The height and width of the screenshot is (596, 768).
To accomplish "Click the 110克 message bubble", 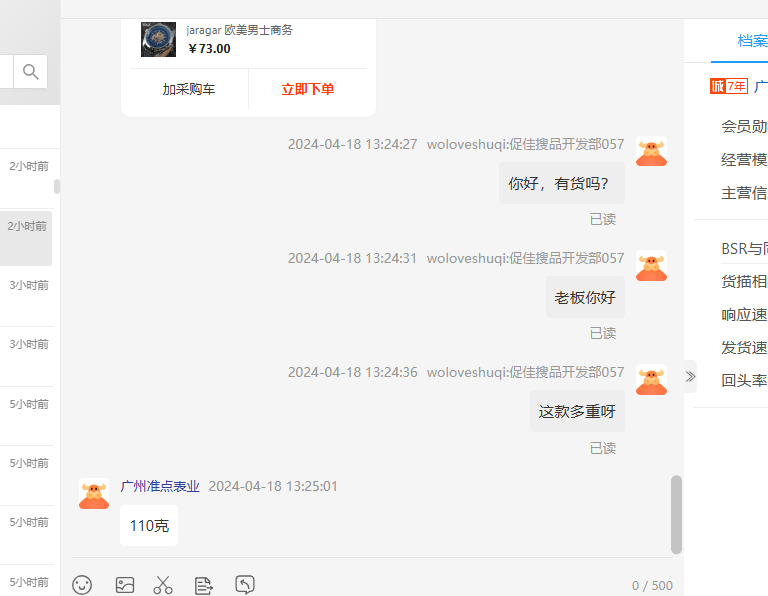I will pos(149,525).
